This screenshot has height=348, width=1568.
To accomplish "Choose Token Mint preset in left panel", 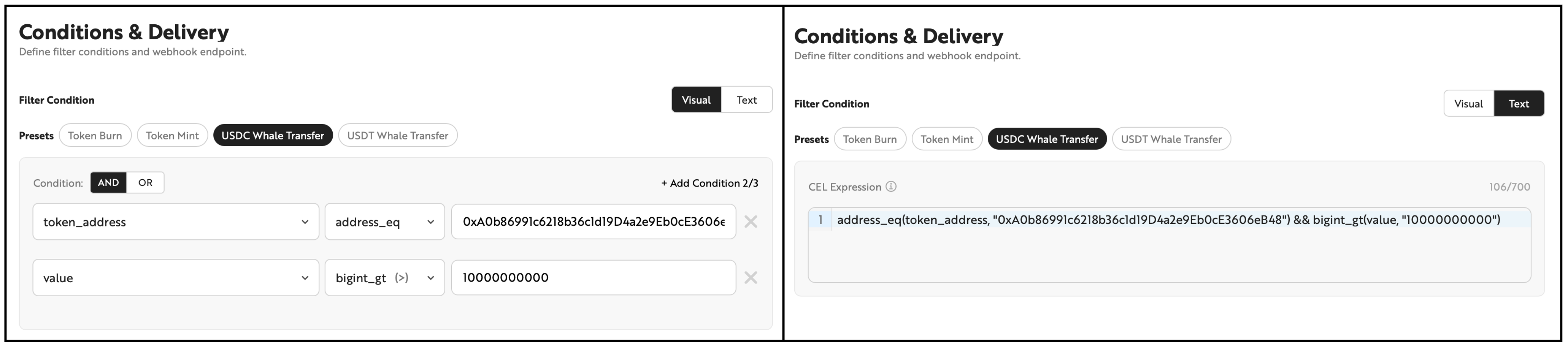I will tap(172, 136).
